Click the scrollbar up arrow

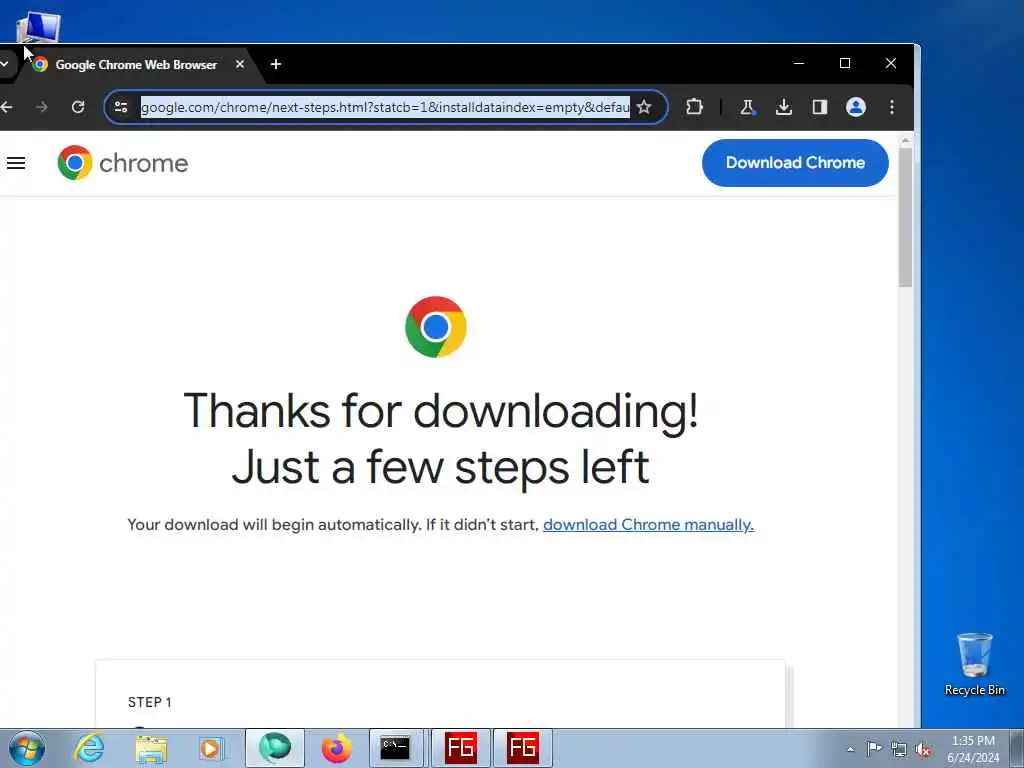coord(905,140)
